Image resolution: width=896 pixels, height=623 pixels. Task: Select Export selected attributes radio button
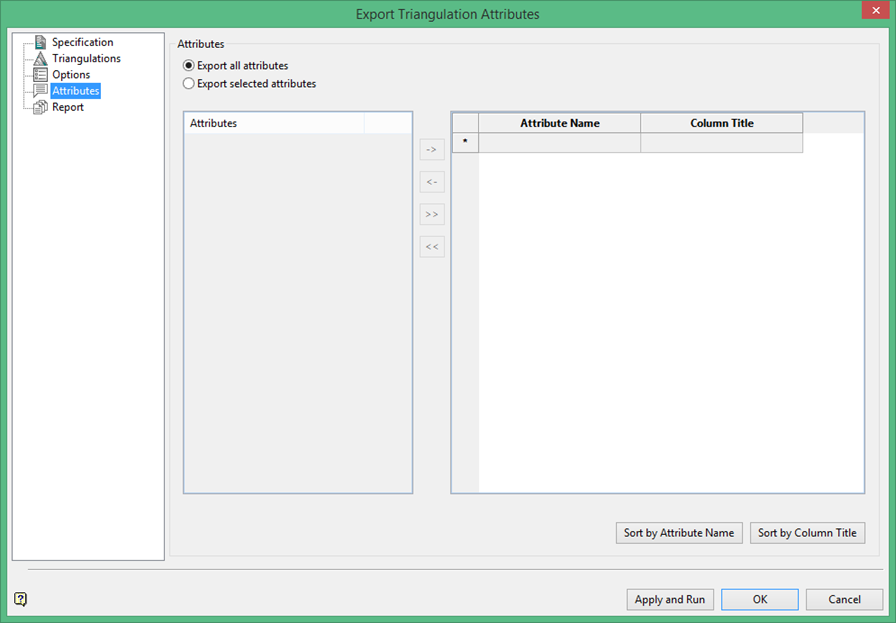(189, 83)
